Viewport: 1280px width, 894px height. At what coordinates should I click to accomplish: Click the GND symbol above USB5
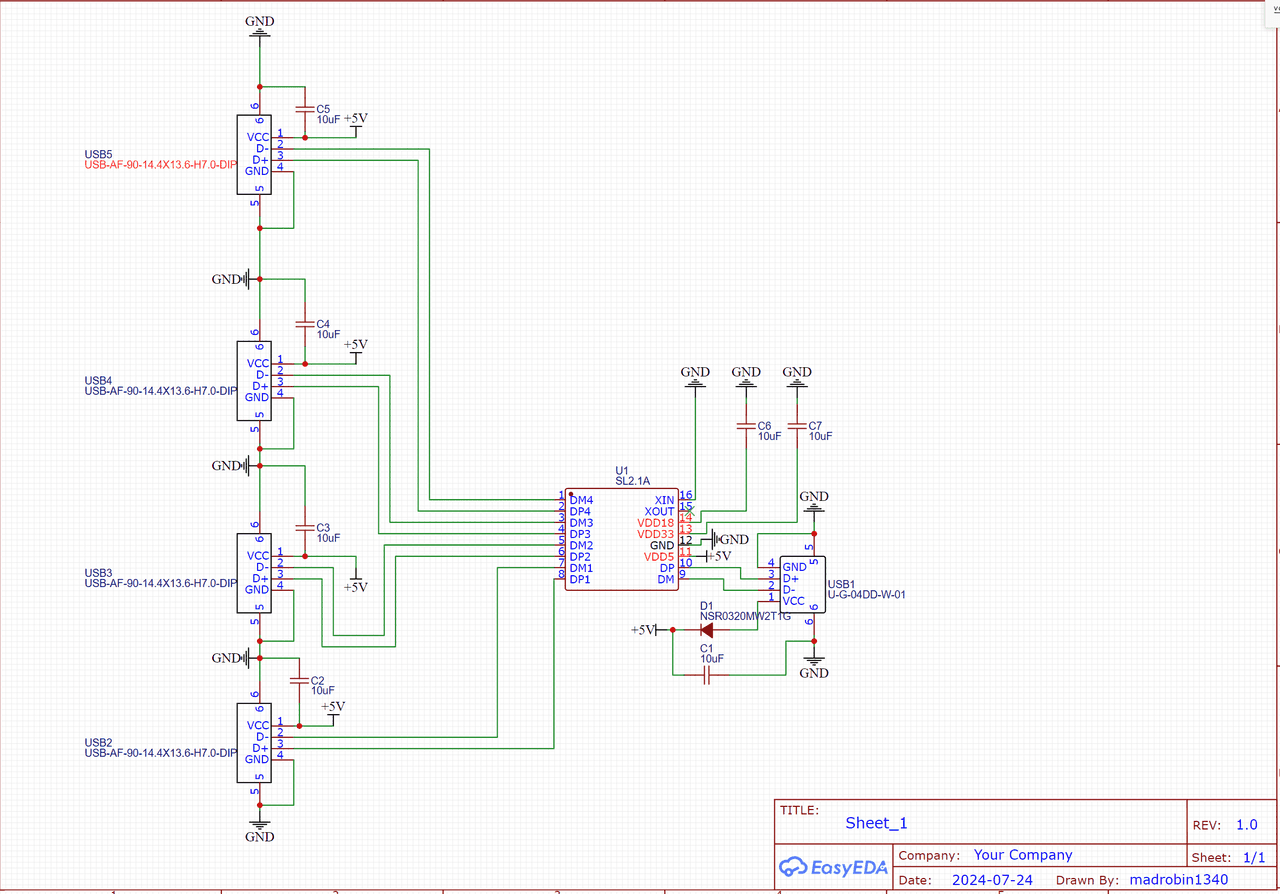259,28
